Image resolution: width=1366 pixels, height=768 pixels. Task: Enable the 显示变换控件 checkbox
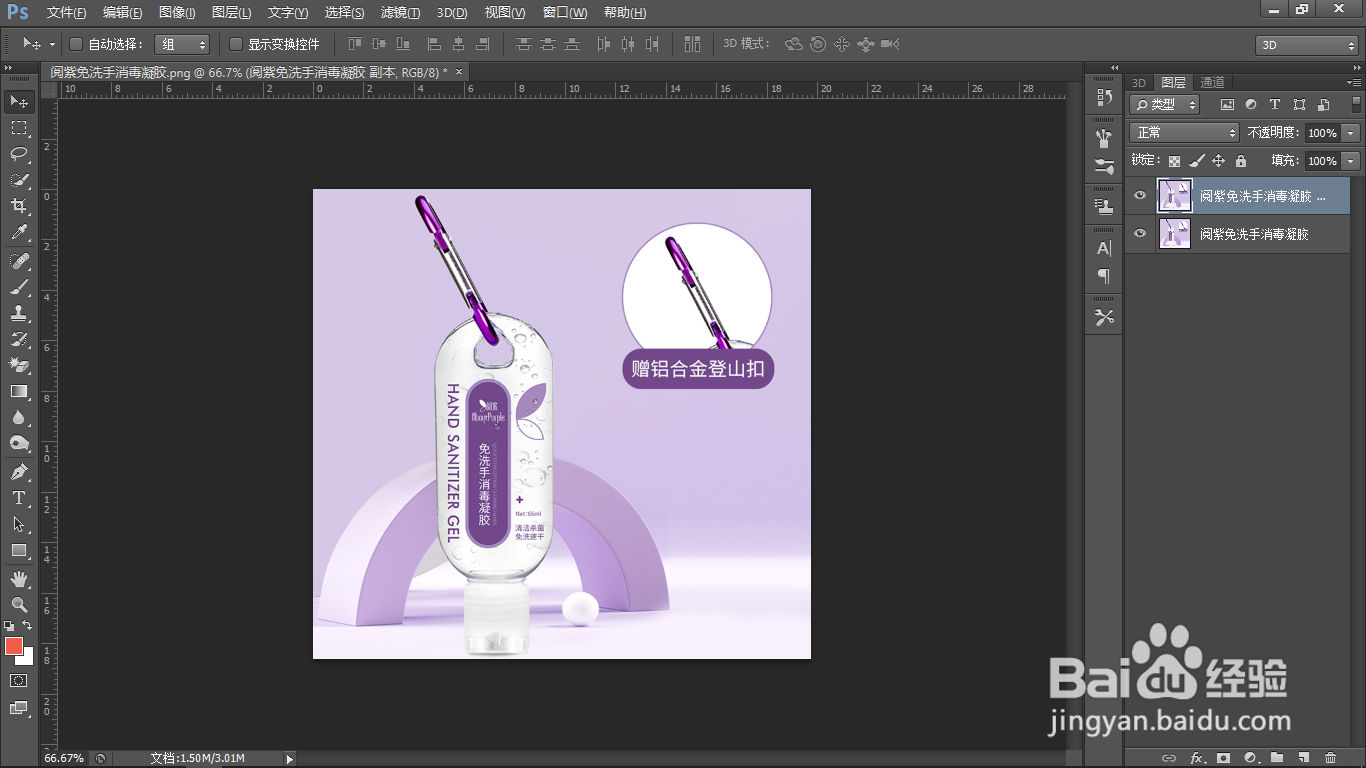(236, 44)
